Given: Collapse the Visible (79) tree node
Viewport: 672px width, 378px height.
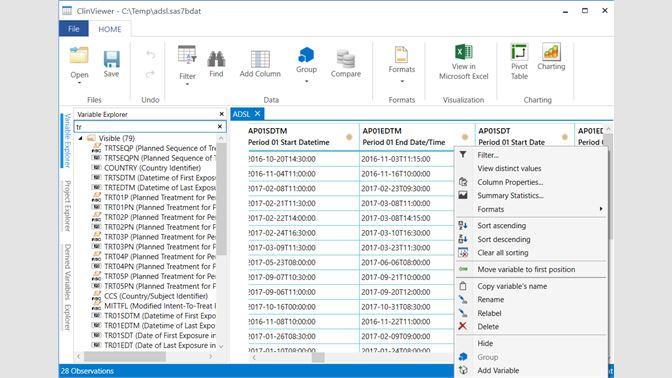Looking at the screenshot, I should [x=80, y=138].
